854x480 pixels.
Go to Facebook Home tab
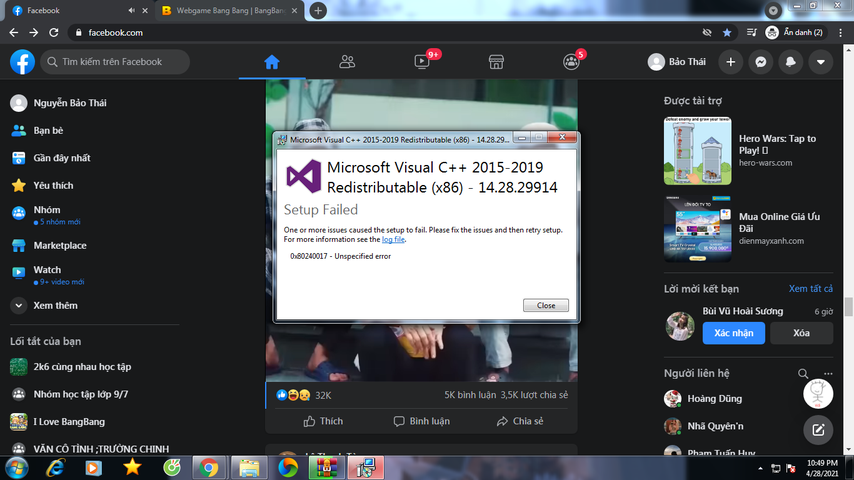[272, 62]
